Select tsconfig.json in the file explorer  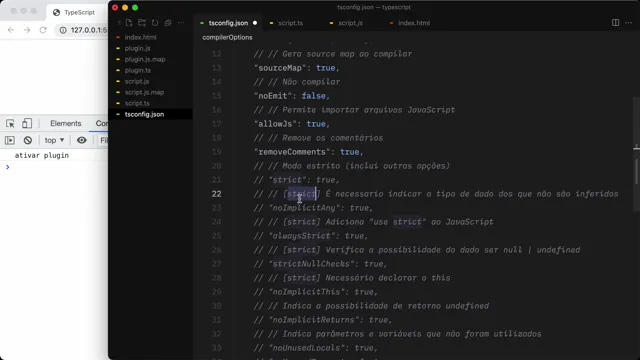click(x=144, y=114)
